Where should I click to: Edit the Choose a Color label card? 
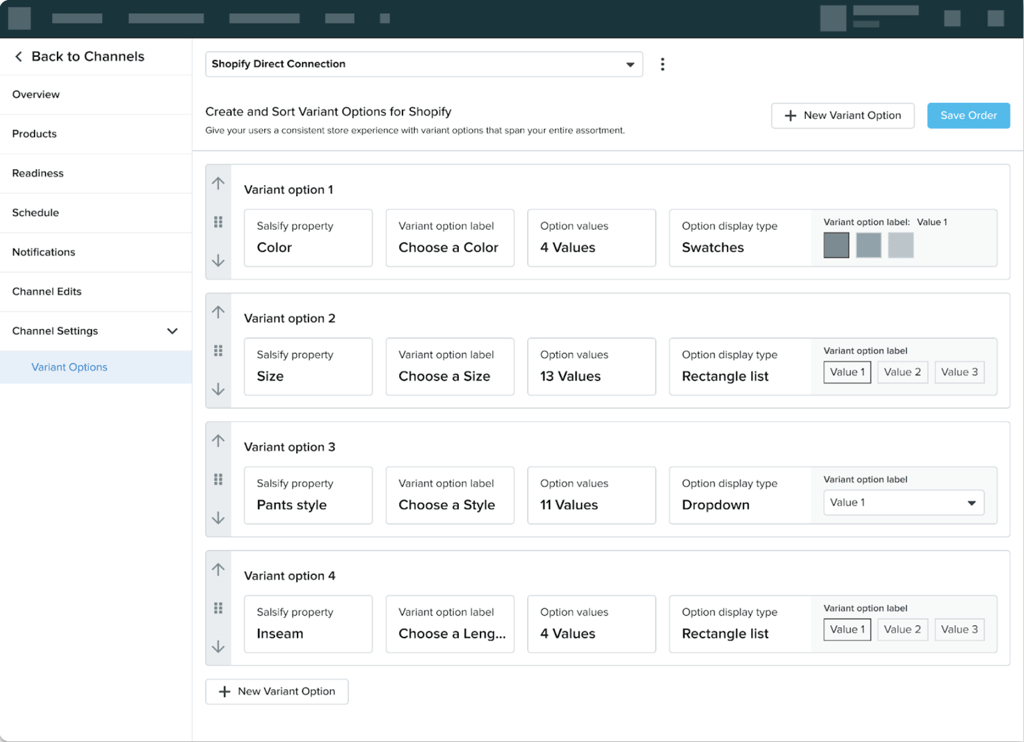450,238
